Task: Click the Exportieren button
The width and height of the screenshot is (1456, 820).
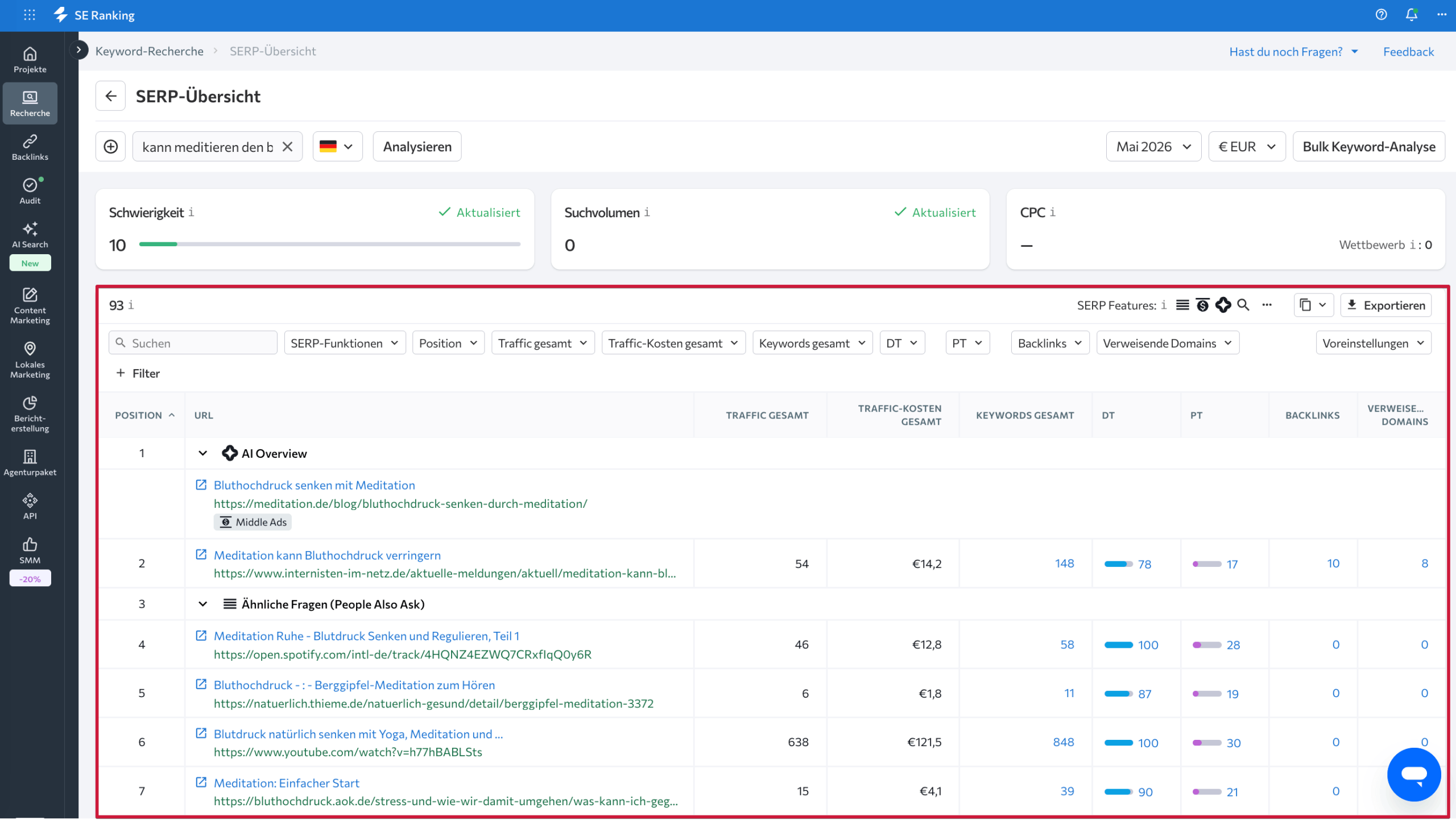Action: (1386, 305)
